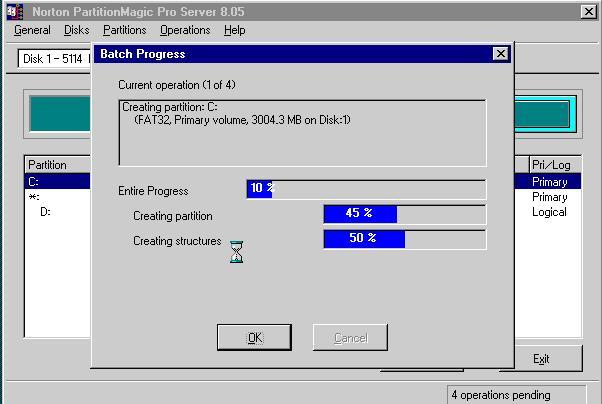
Task: Click the Creating structures label
Action: [x=177, y=241]
